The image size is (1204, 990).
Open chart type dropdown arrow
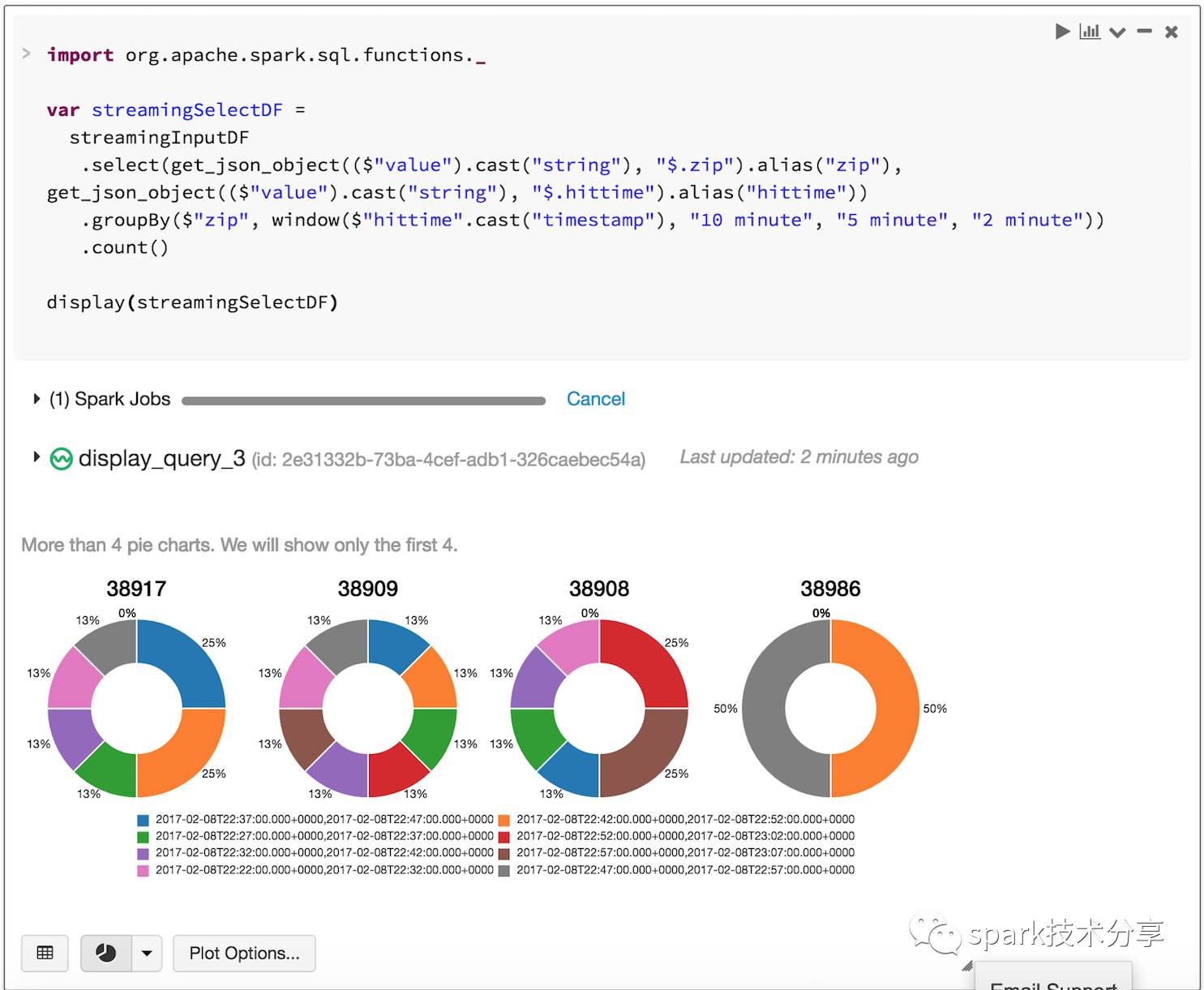tap(147, 953)
